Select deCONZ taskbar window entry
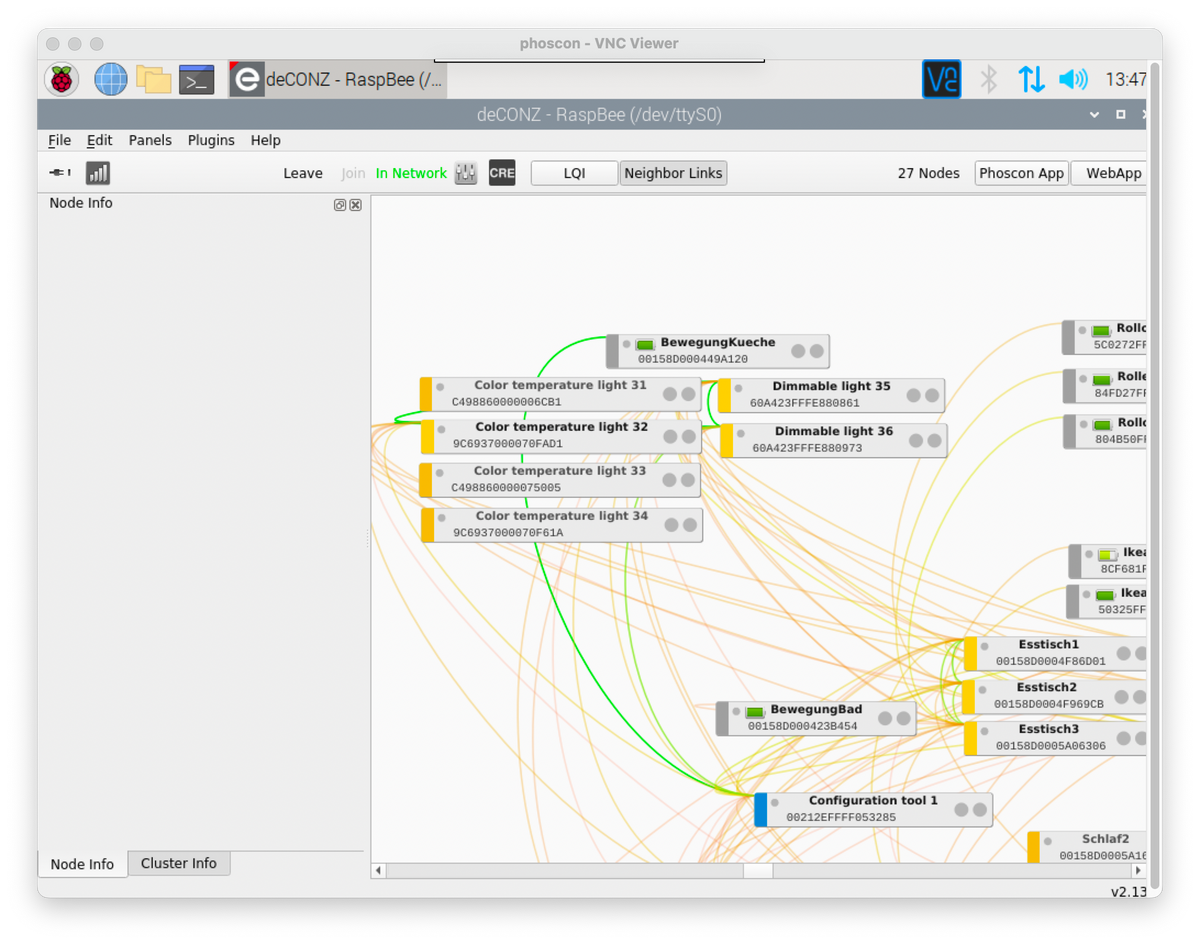 tap(338, 80)
